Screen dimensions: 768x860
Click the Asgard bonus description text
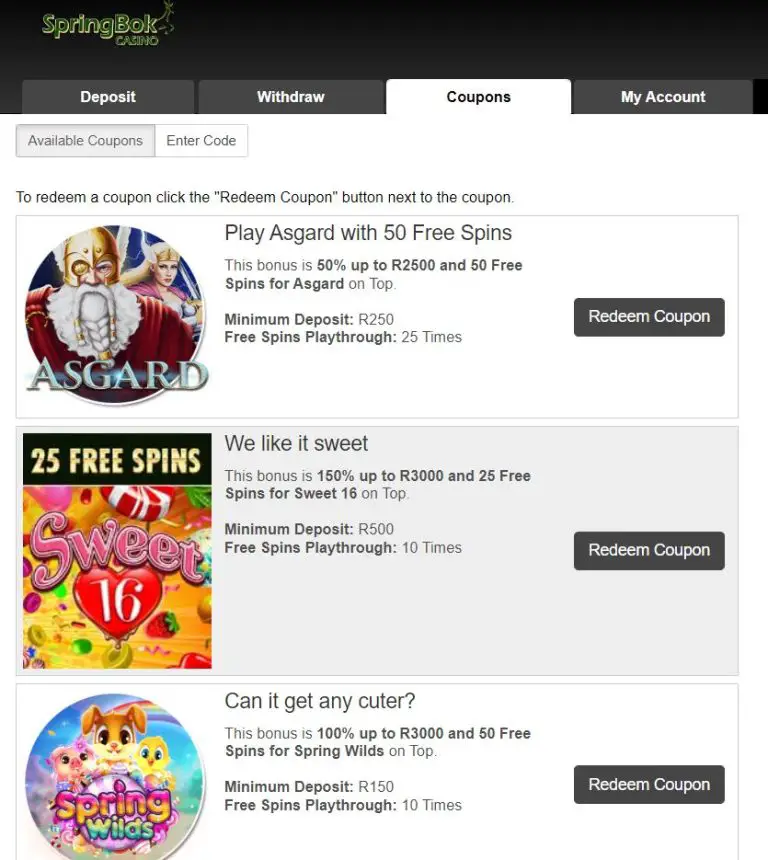click(373, 274)
